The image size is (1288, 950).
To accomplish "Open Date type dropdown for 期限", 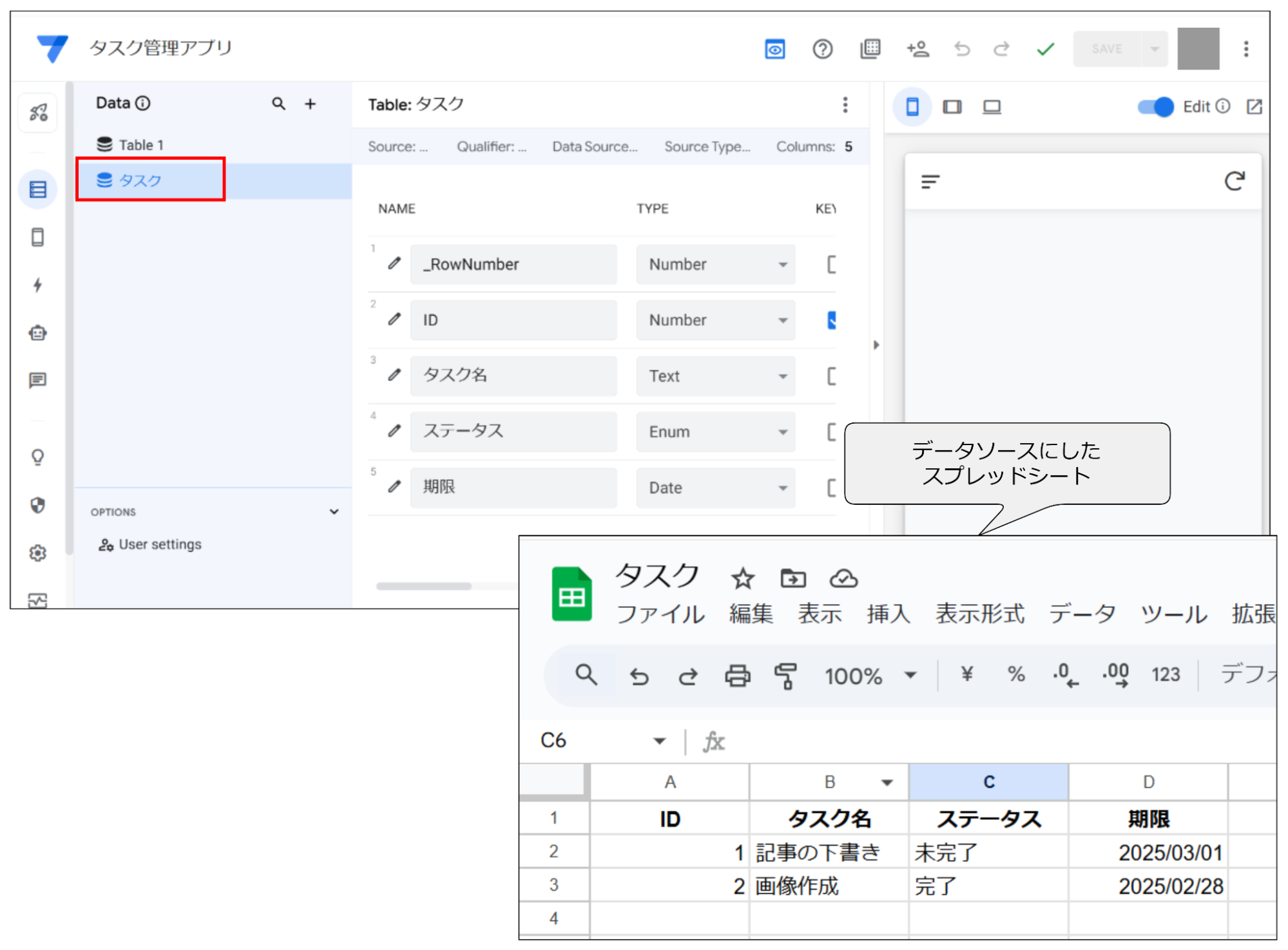I will [x=715, y=488].
